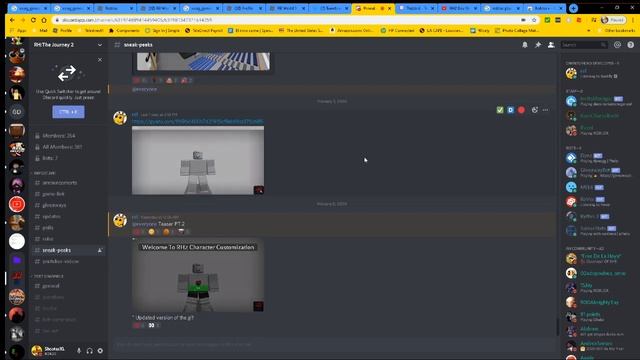Click the Discord search field
The height and width of the screenshot is (360, 640).
(584, 45)
